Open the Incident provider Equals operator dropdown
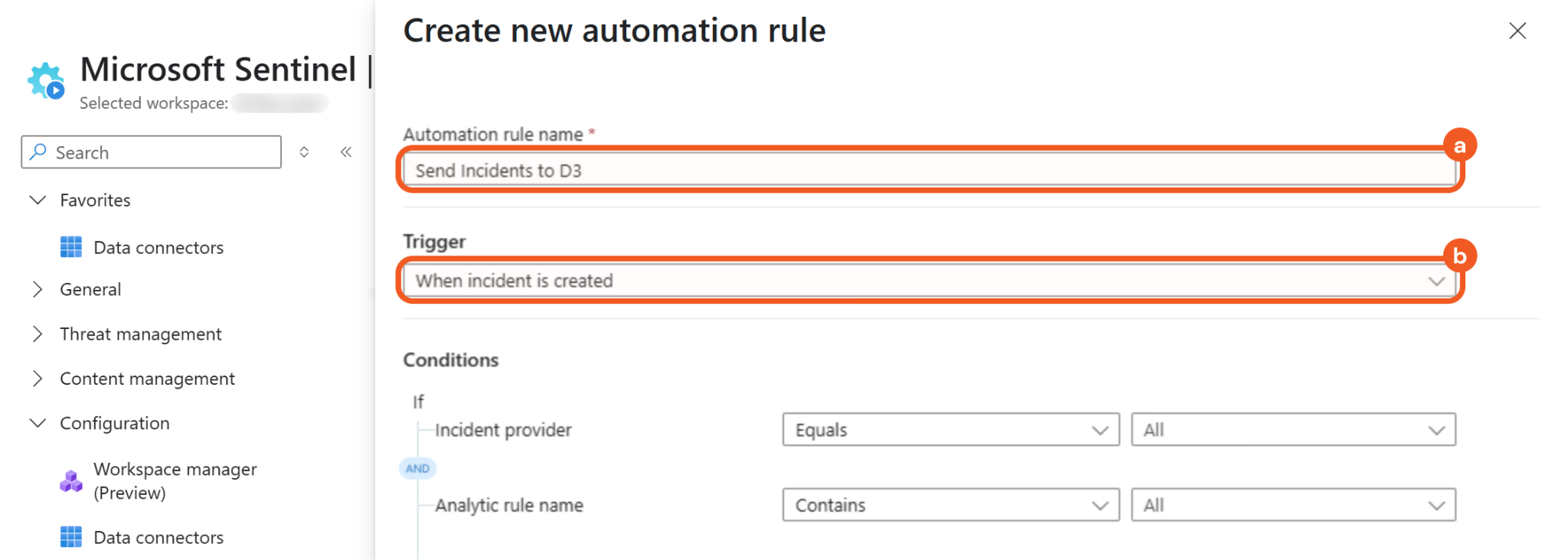This screenshot has width=1568, height=560. point(950,430)
